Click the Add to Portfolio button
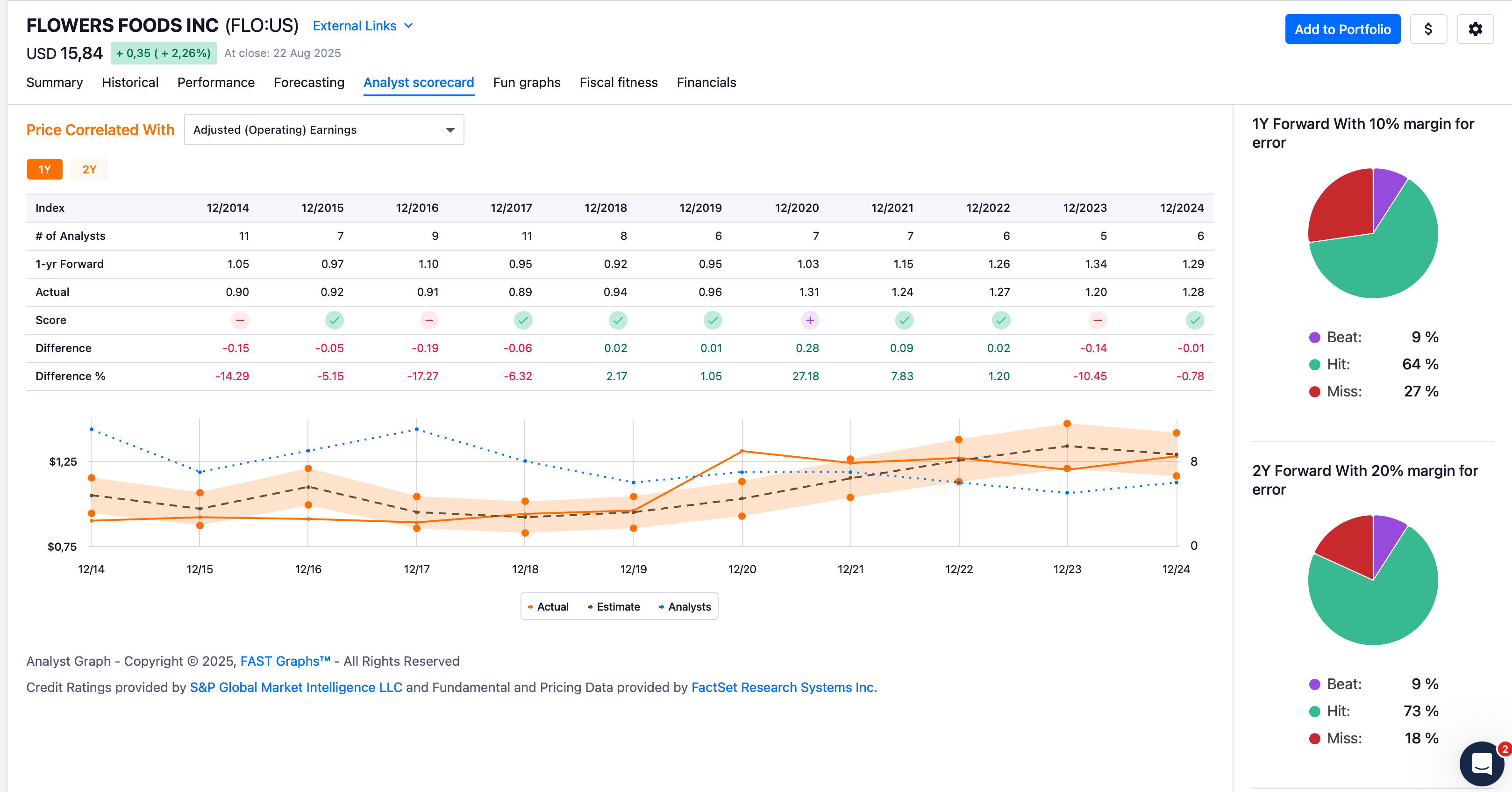 coord(1342,29)
